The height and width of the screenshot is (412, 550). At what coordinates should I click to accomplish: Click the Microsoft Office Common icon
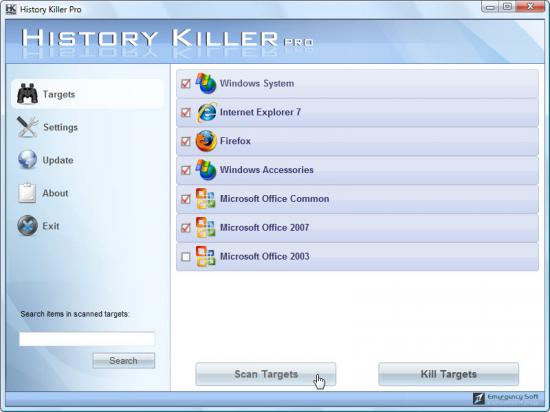click(206, 198)
